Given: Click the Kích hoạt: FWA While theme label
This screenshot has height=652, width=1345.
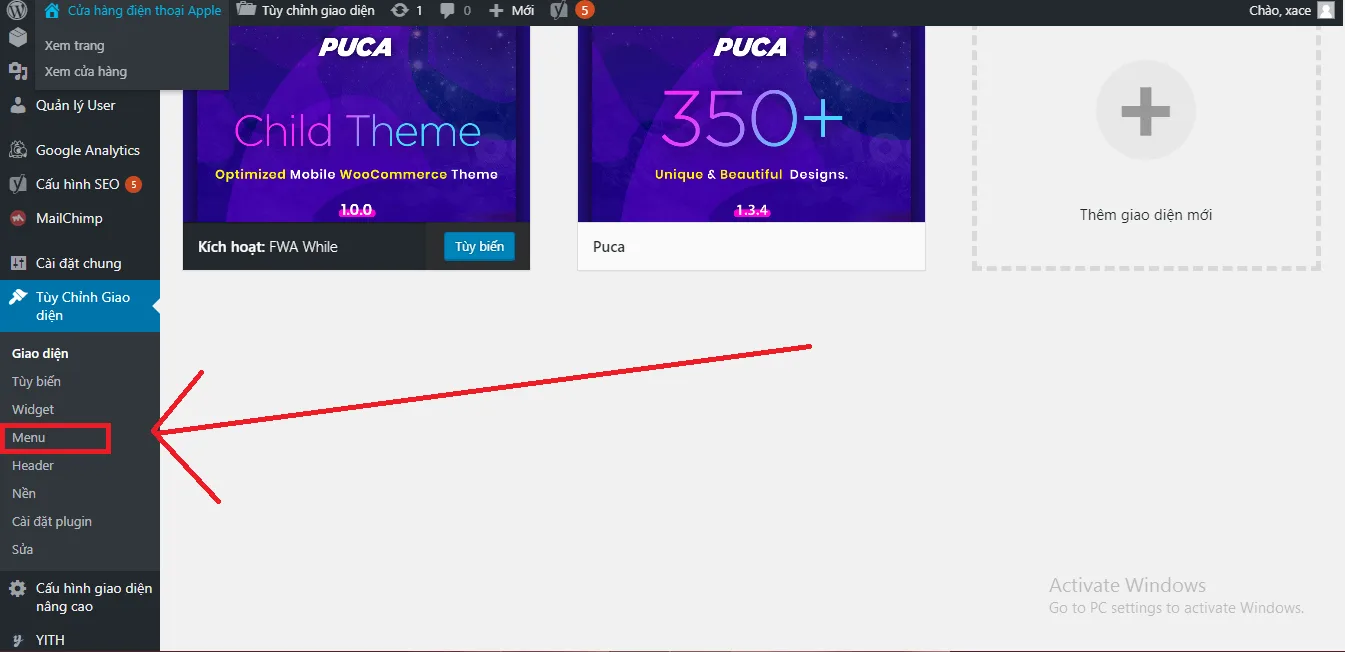Looking at the screenshot, I should [268, 247].
